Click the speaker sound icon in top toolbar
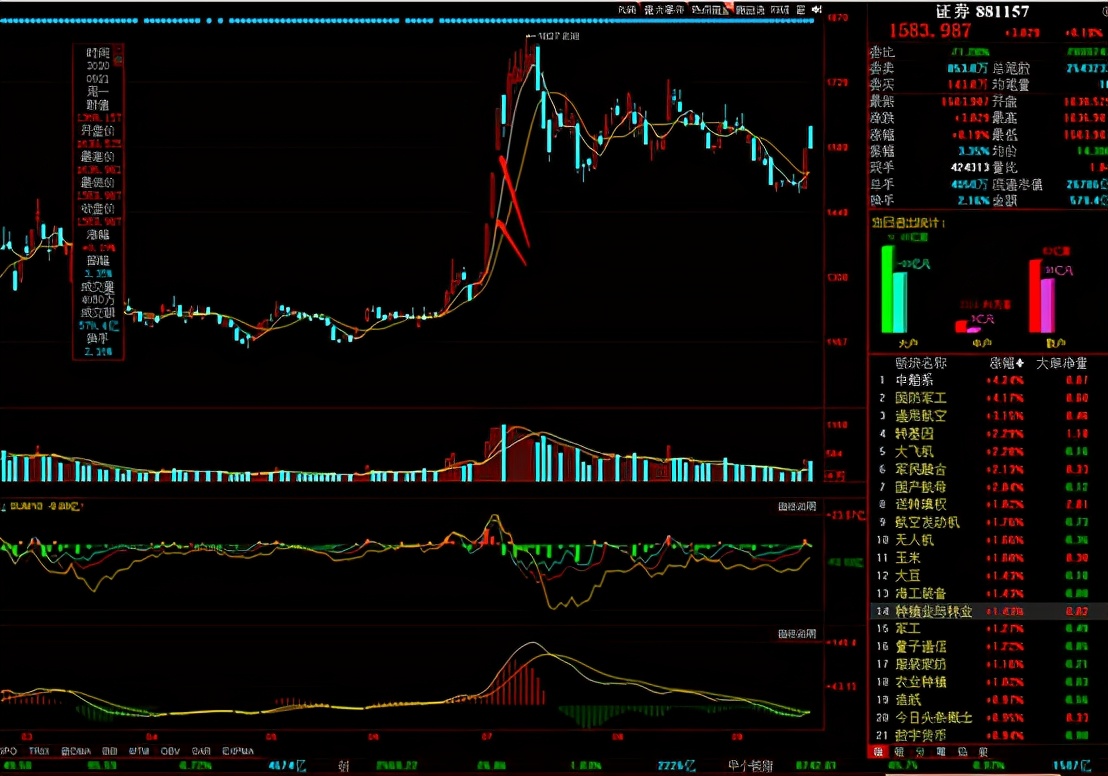Image resolution: width=1108 pixels, height=776 pixels. (x=817, y=10)
